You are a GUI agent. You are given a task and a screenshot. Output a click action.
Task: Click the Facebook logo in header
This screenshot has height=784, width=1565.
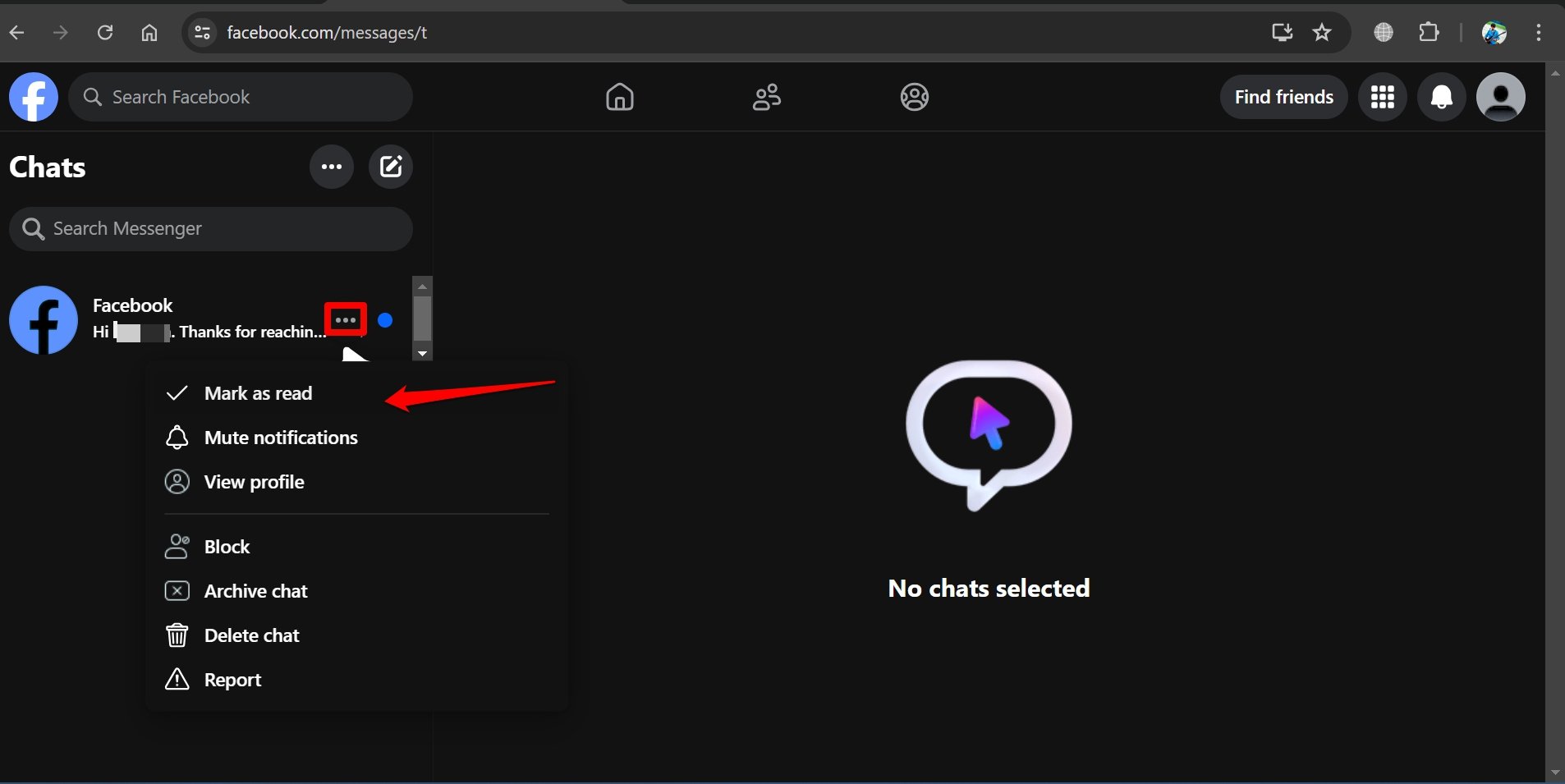(x=34, y=97)
